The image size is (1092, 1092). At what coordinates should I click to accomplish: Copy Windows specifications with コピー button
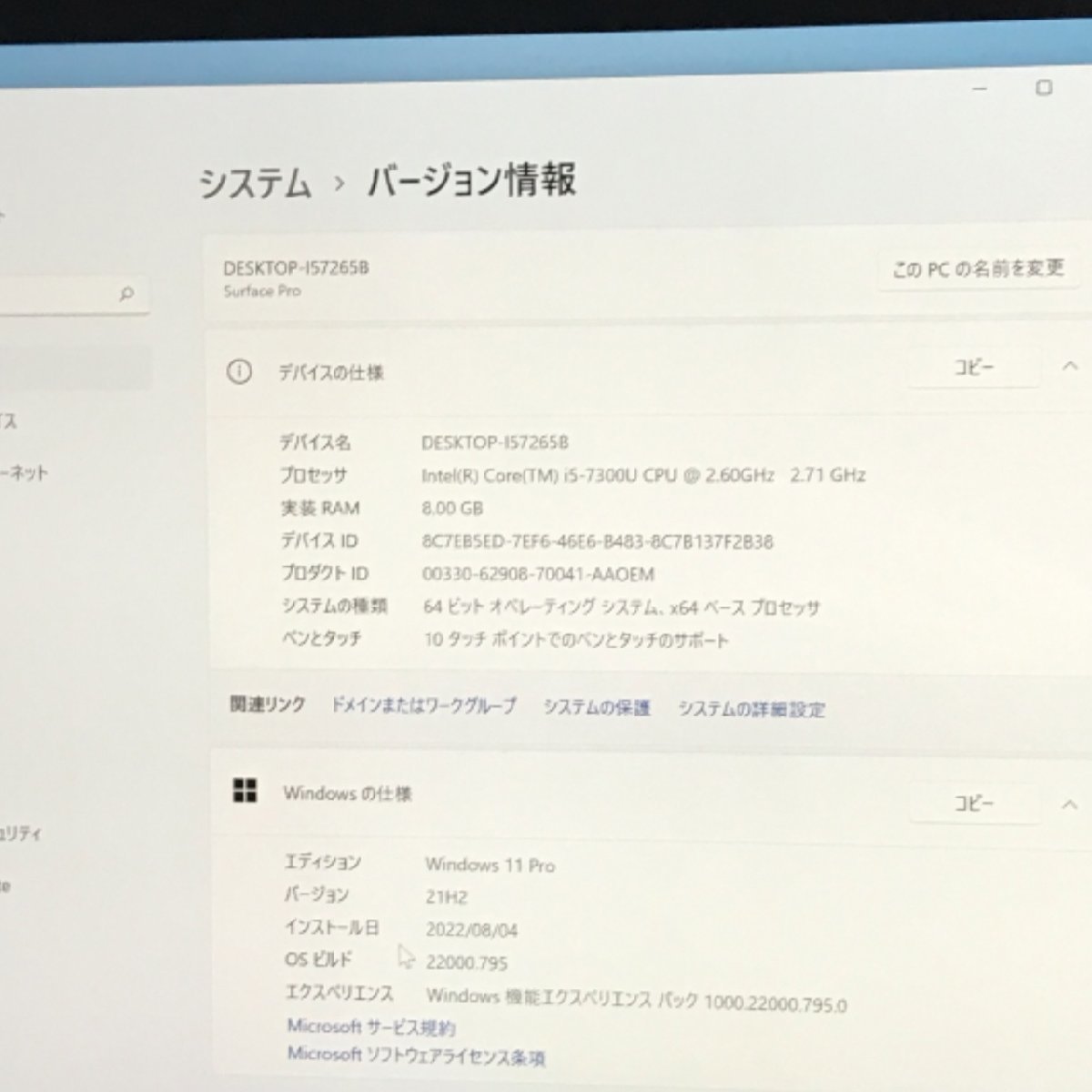coord(974,804)
